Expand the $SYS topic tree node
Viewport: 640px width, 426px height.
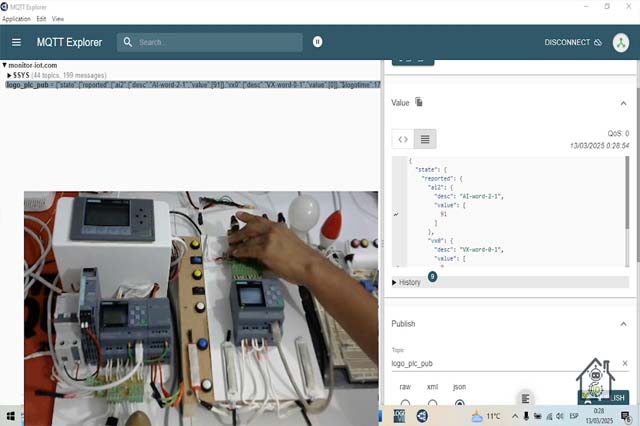10,75
